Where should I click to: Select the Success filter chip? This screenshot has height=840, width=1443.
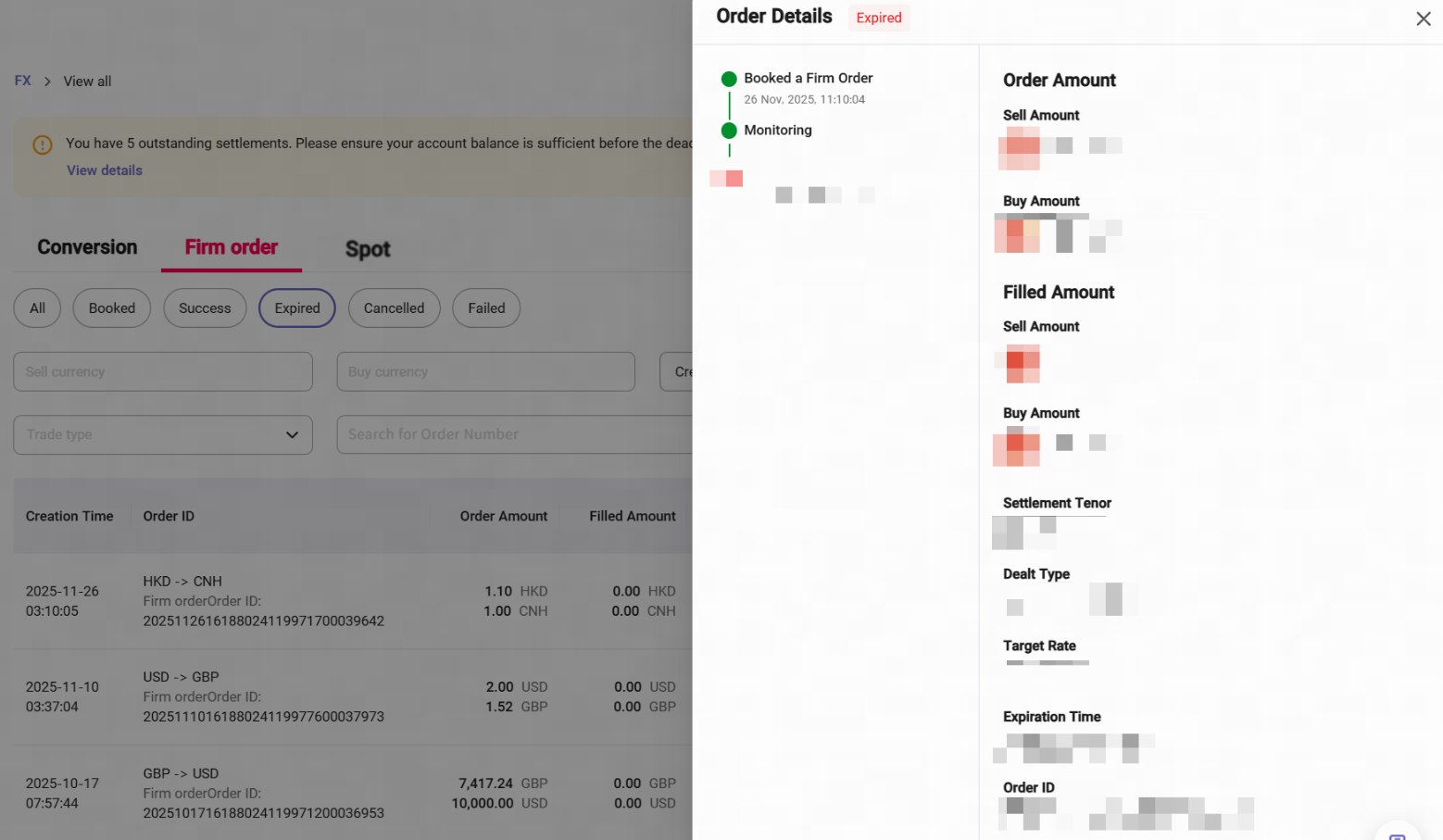tap(205, 308)
